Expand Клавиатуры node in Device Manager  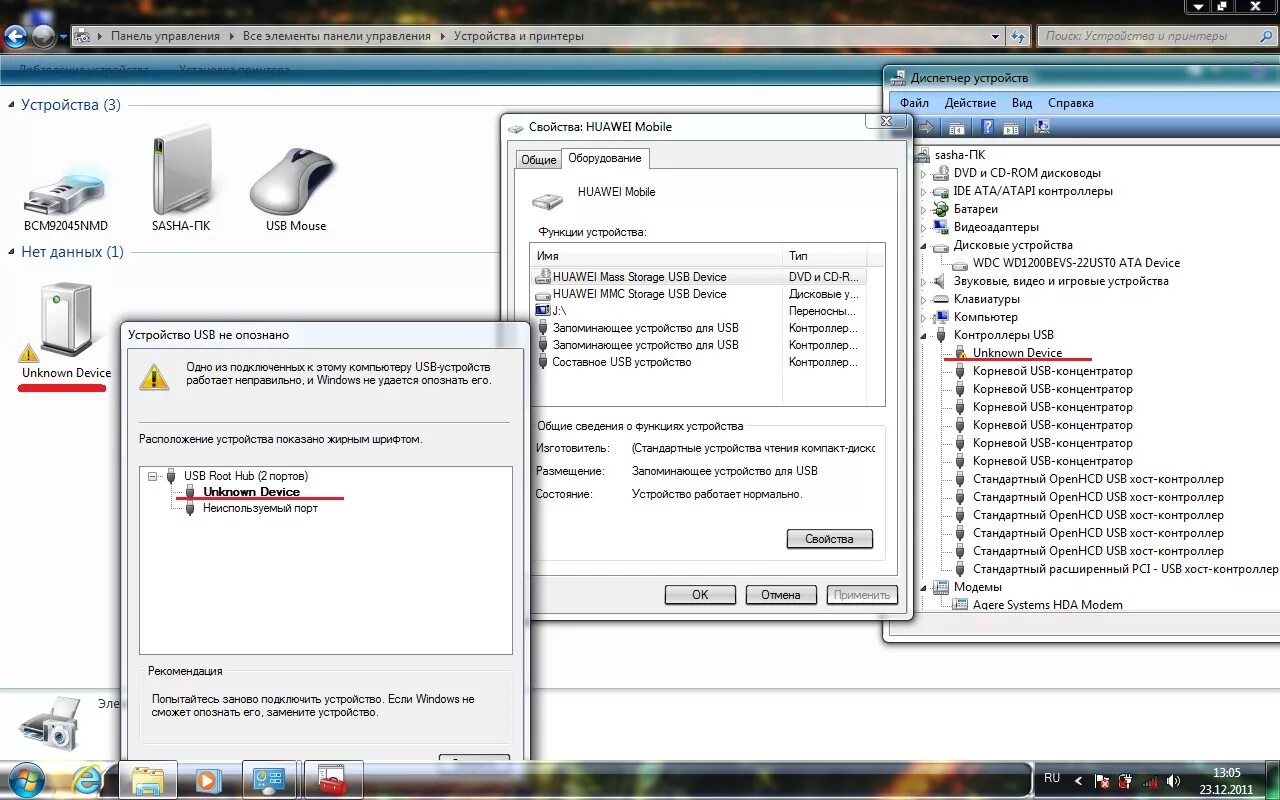click(924, 299)
